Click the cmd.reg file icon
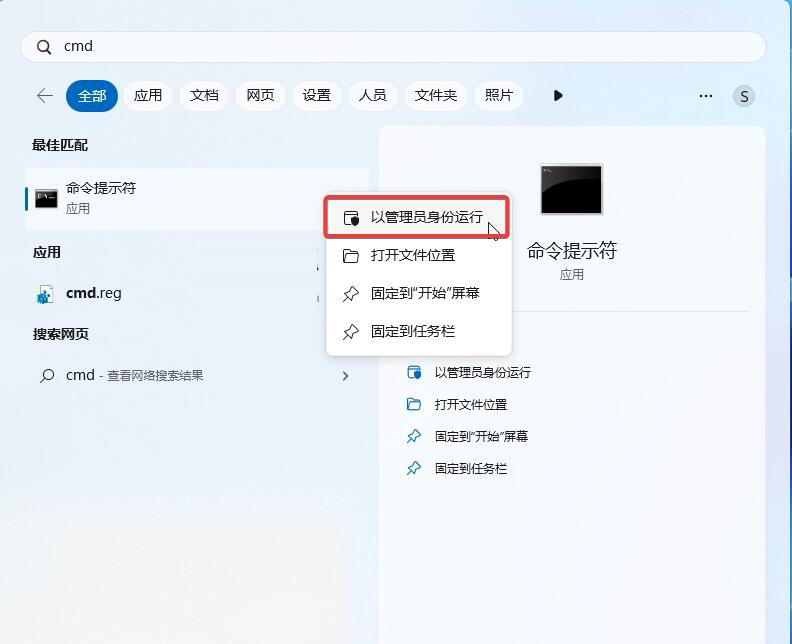The image size is (792, 644). point(45,294)
